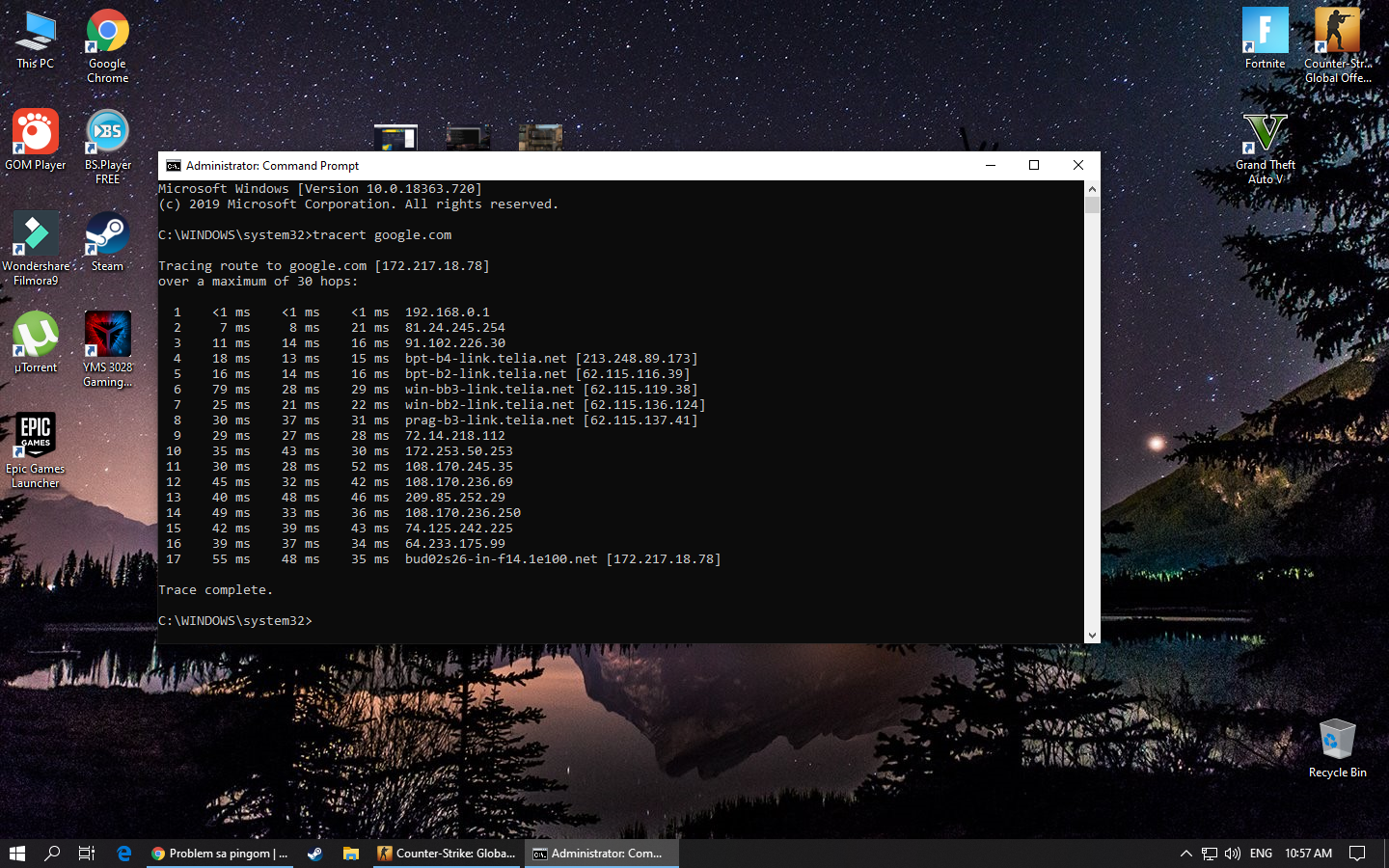Switch to the Chrome 'Problem sa pingom' taskbar item
Image resolution: width=1389 pixels, height=868 pixels.
pyautogui.click(x=220, y=854)
